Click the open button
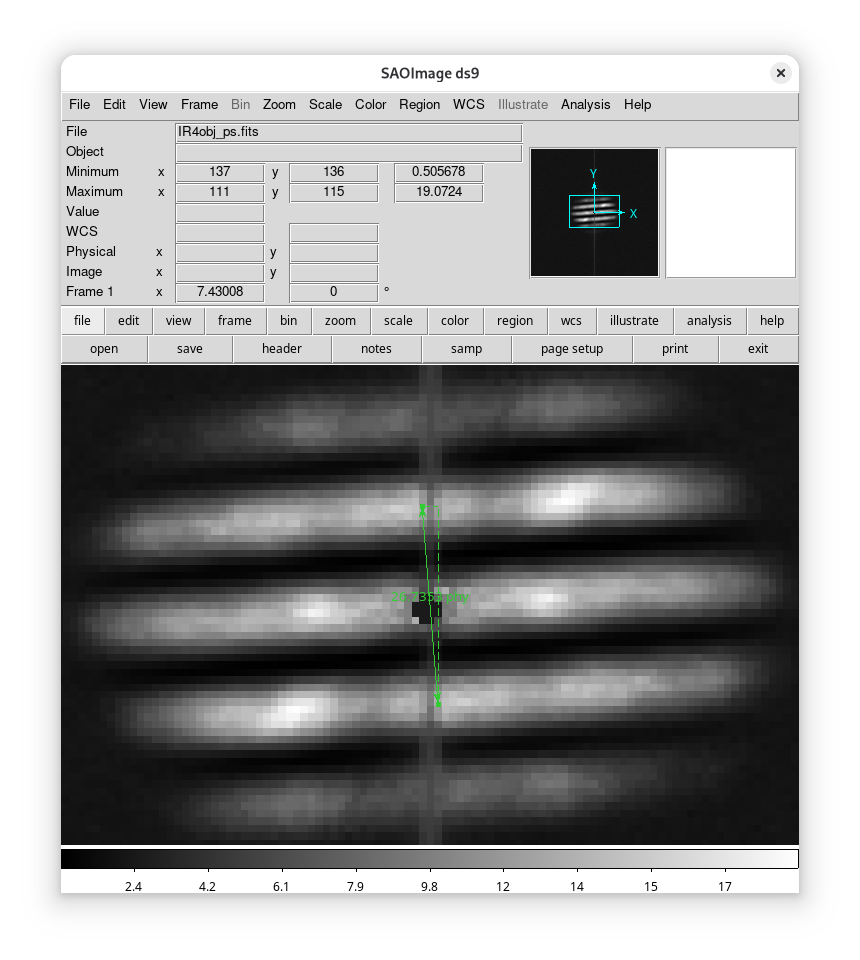The width and height of the screenshot is (860, 960). [104, 349]
